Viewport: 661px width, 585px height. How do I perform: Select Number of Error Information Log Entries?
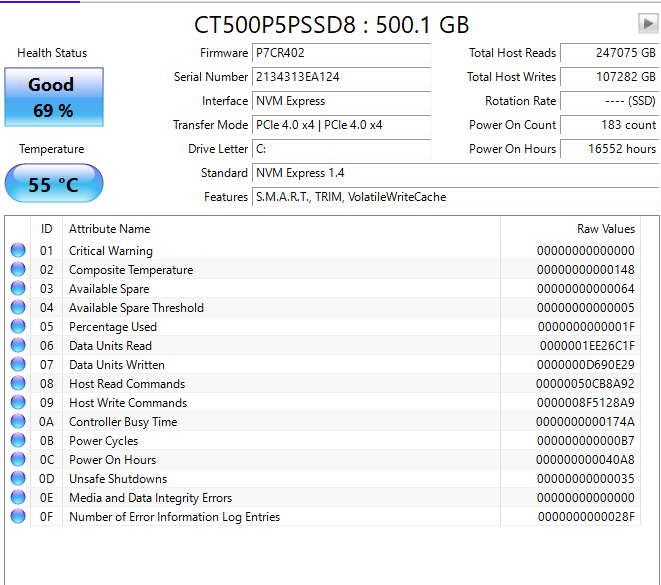click(x=175, y=517)
